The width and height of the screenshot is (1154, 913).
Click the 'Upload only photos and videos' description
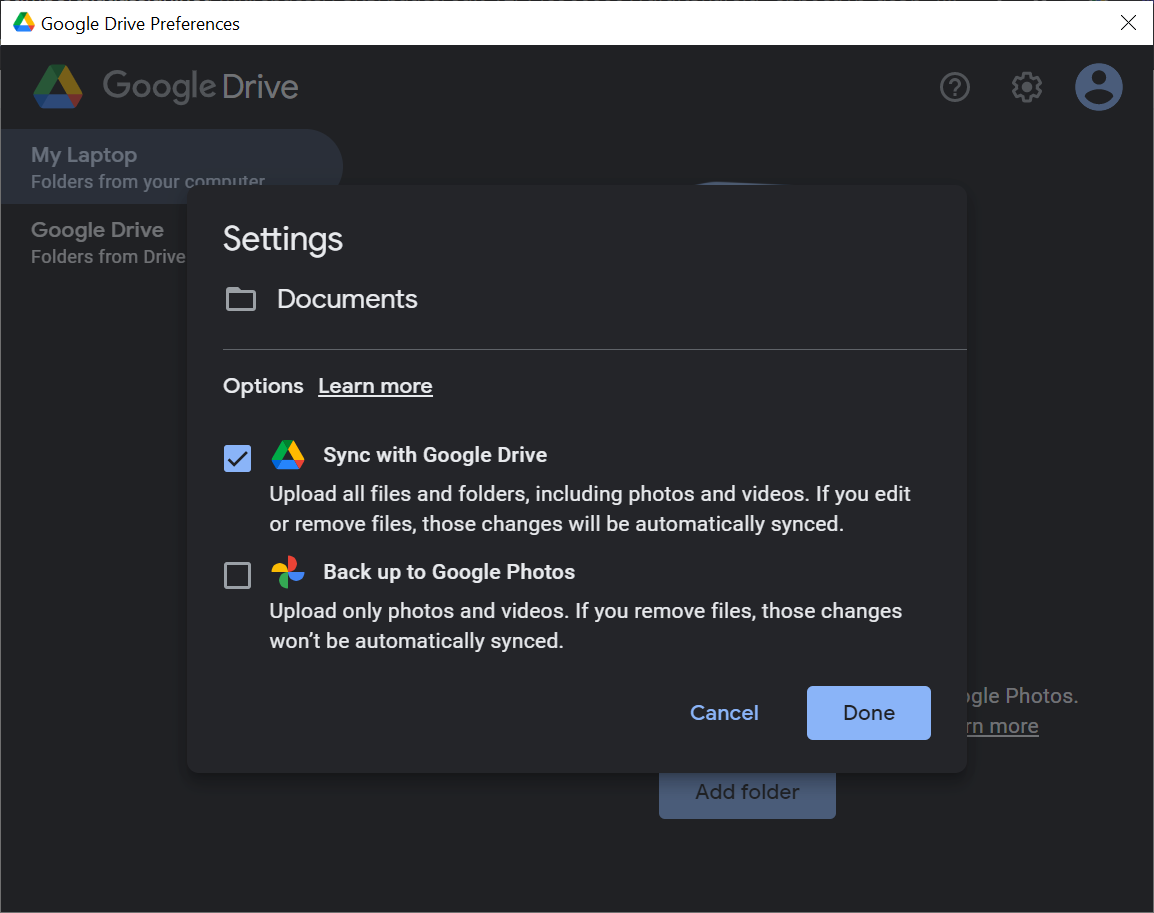tap(585, 625)
